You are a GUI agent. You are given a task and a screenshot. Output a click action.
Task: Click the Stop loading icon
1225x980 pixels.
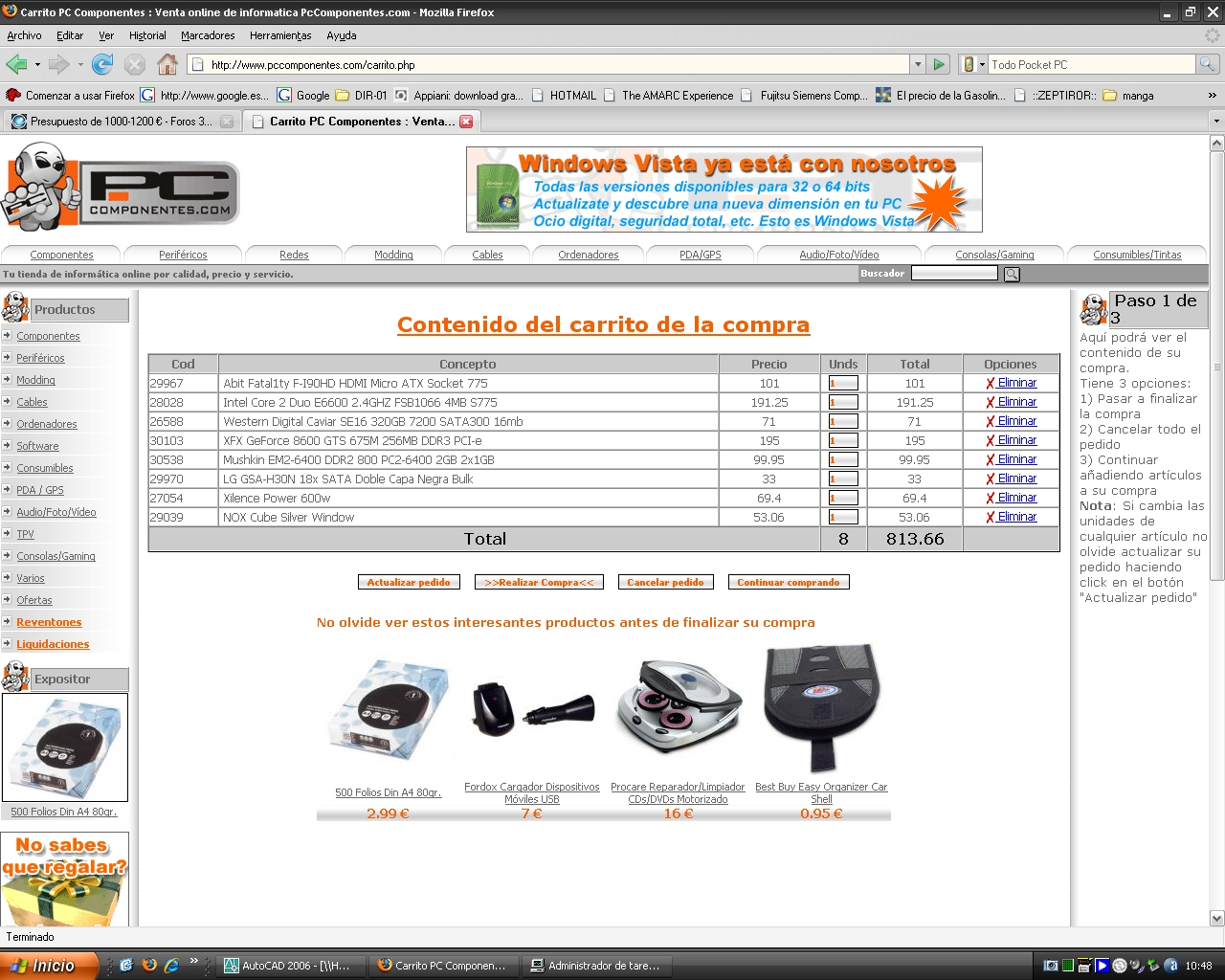(x=135, y=65)
